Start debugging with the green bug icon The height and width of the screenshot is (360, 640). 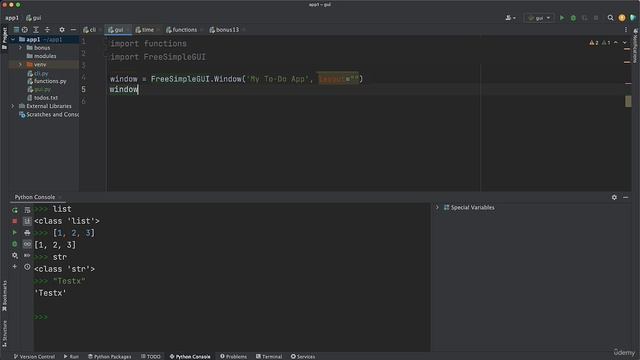pyautogui.click(x=573, y=18)
